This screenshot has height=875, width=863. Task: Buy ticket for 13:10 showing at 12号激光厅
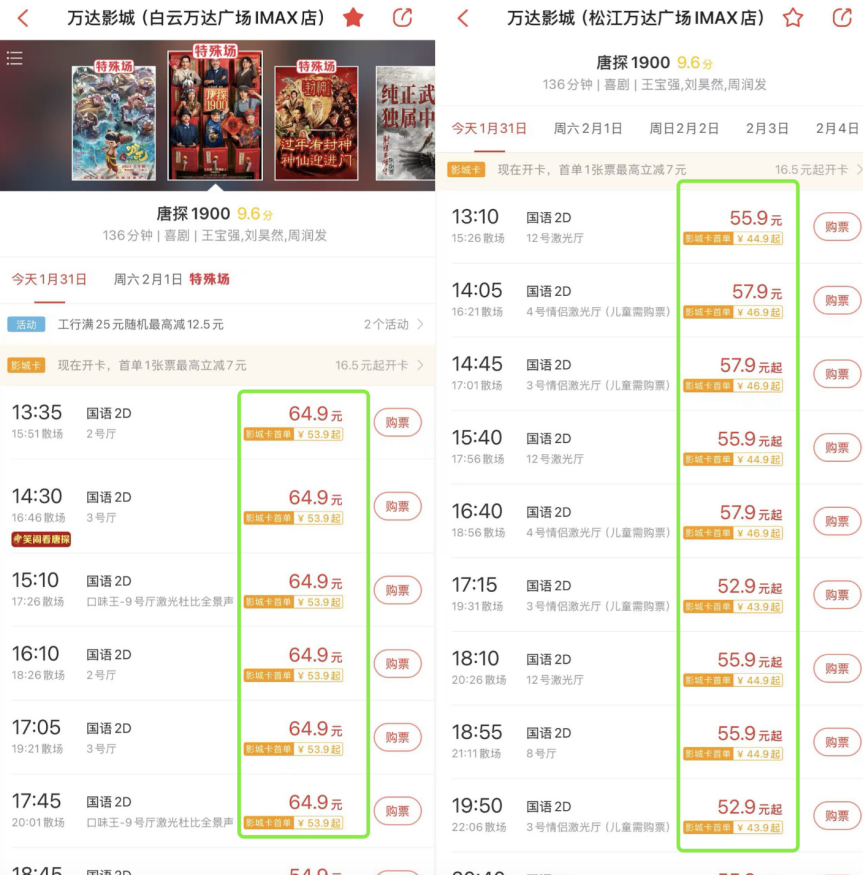pos(837,227)
